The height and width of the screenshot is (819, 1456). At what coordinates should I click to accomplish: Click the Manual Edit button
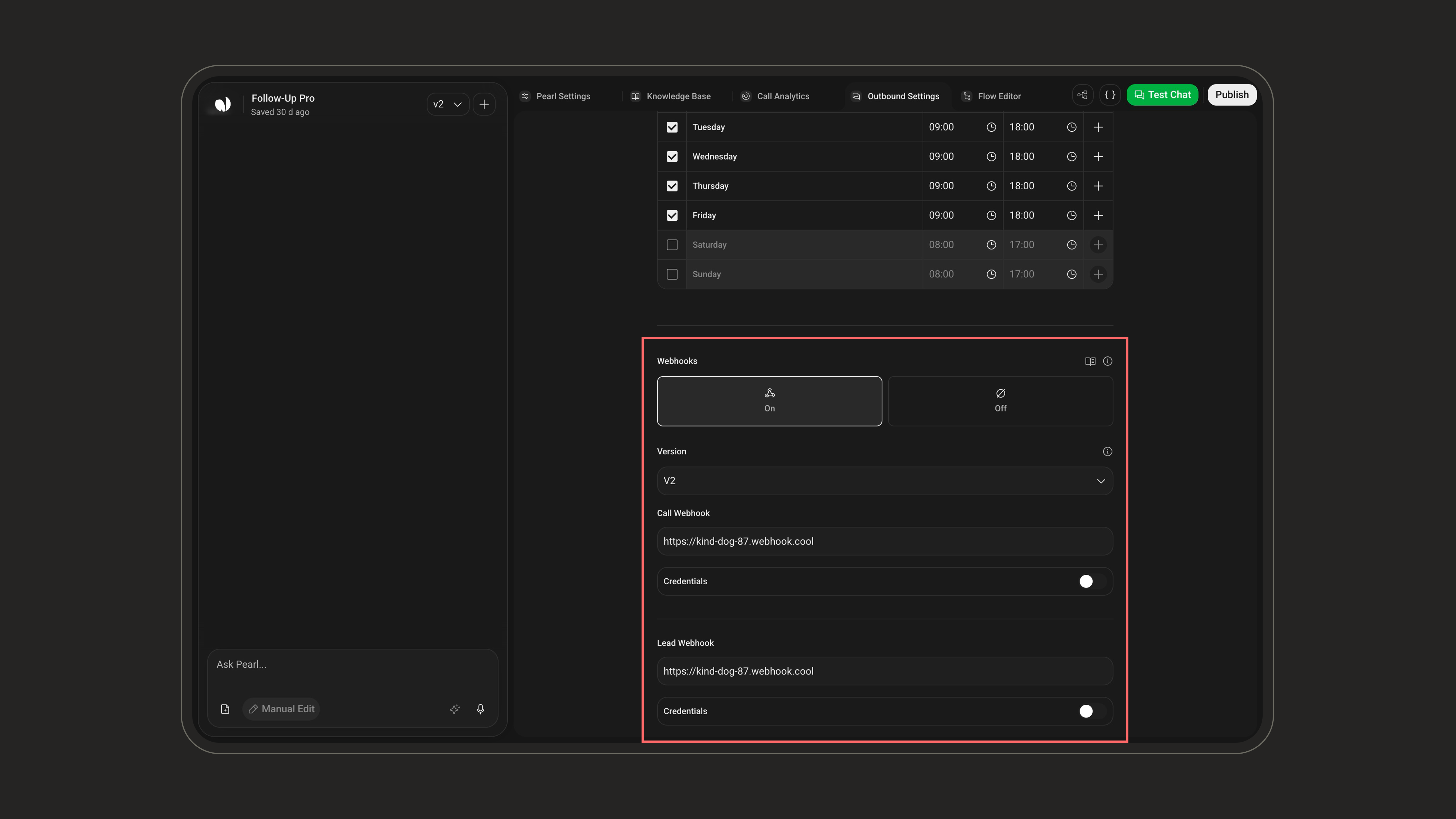tap(282, 709)
